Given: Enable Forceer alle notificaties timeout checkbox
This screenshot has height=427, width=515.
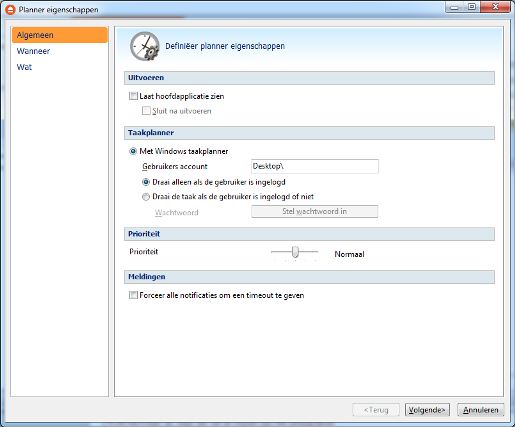Looking at the screenshot, I should pos(133,295).
